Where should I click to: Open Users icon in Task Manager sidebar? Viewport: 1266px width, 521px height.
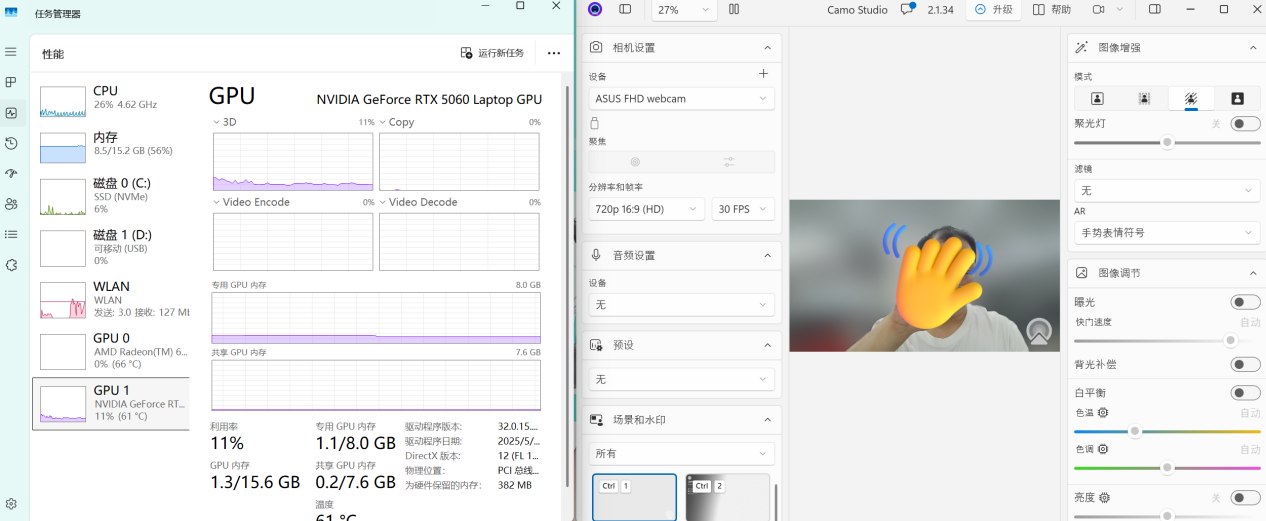tap(11, 204)
